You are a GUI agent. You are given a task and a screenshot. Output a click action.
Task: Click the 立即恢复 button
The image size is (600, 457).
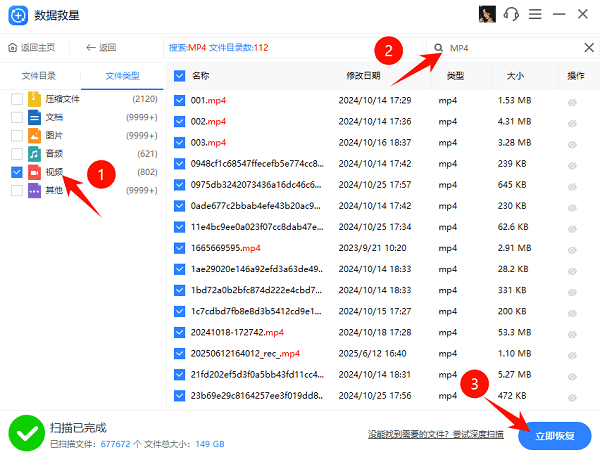[x=555, y=434]
